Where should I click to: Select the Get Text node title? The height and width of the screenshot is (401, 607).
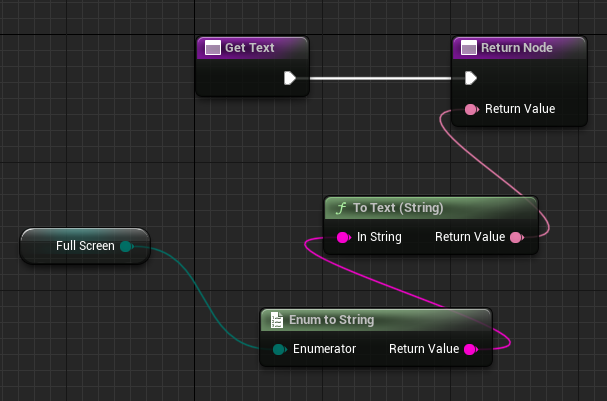[249, 48]
